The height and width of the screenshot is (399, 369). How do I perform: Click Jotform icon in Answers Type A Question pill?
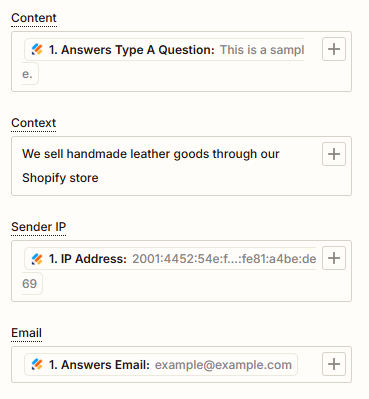(37, 50)
